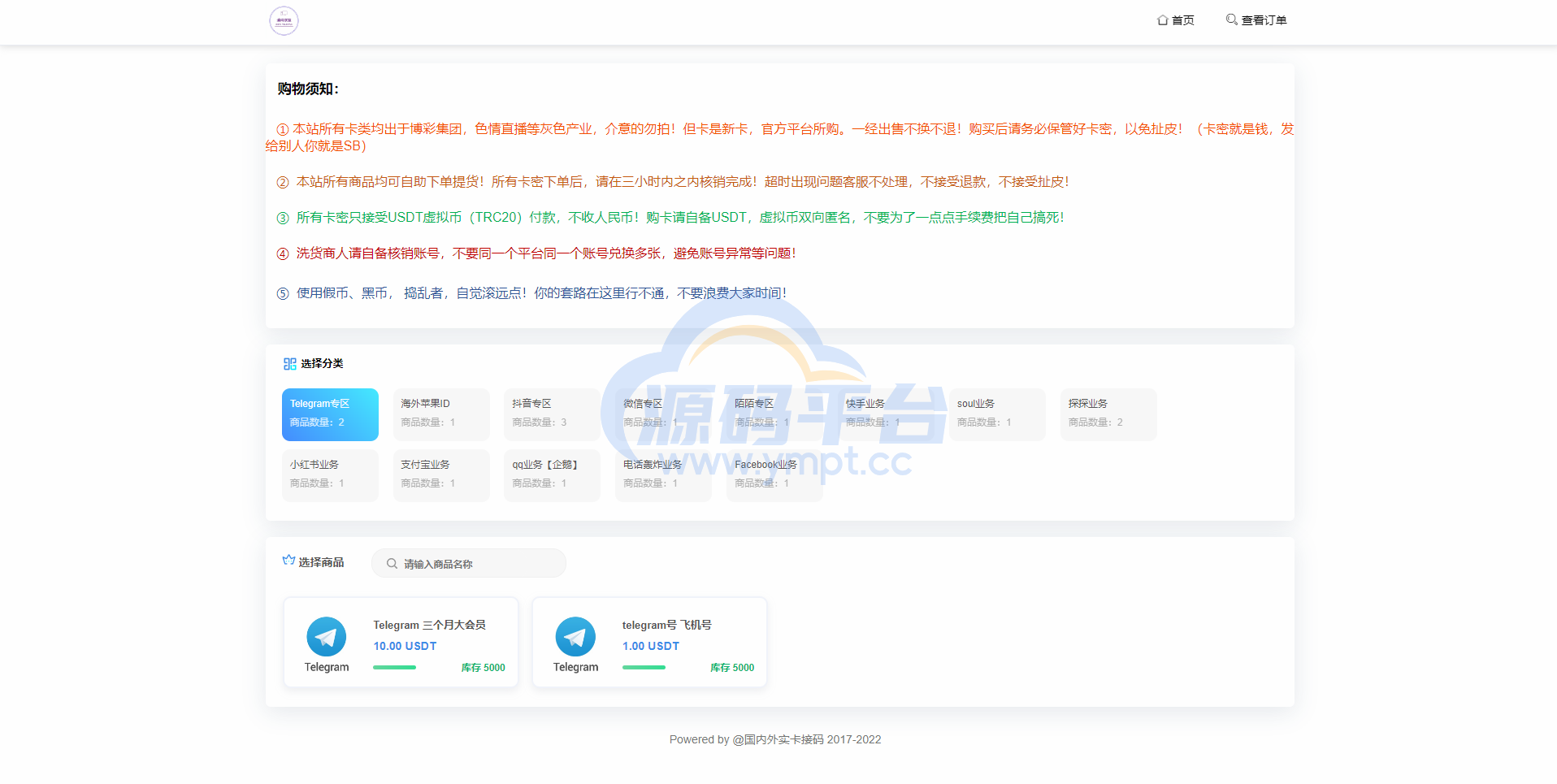Click notice ③ about USDT payment

pos(670,218)
